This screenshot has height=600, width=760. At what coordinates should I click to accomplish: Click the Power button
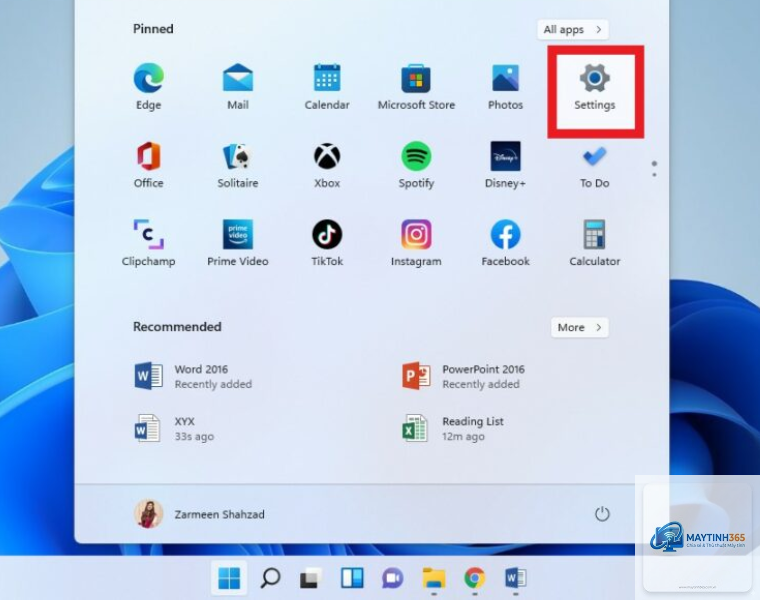[602, 514]
